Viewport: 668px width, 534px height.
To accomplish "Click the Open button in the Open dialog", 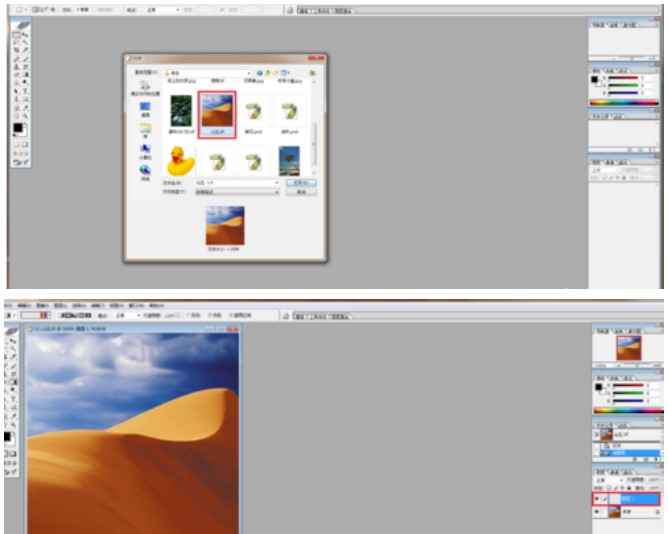I will click(301, 182).
